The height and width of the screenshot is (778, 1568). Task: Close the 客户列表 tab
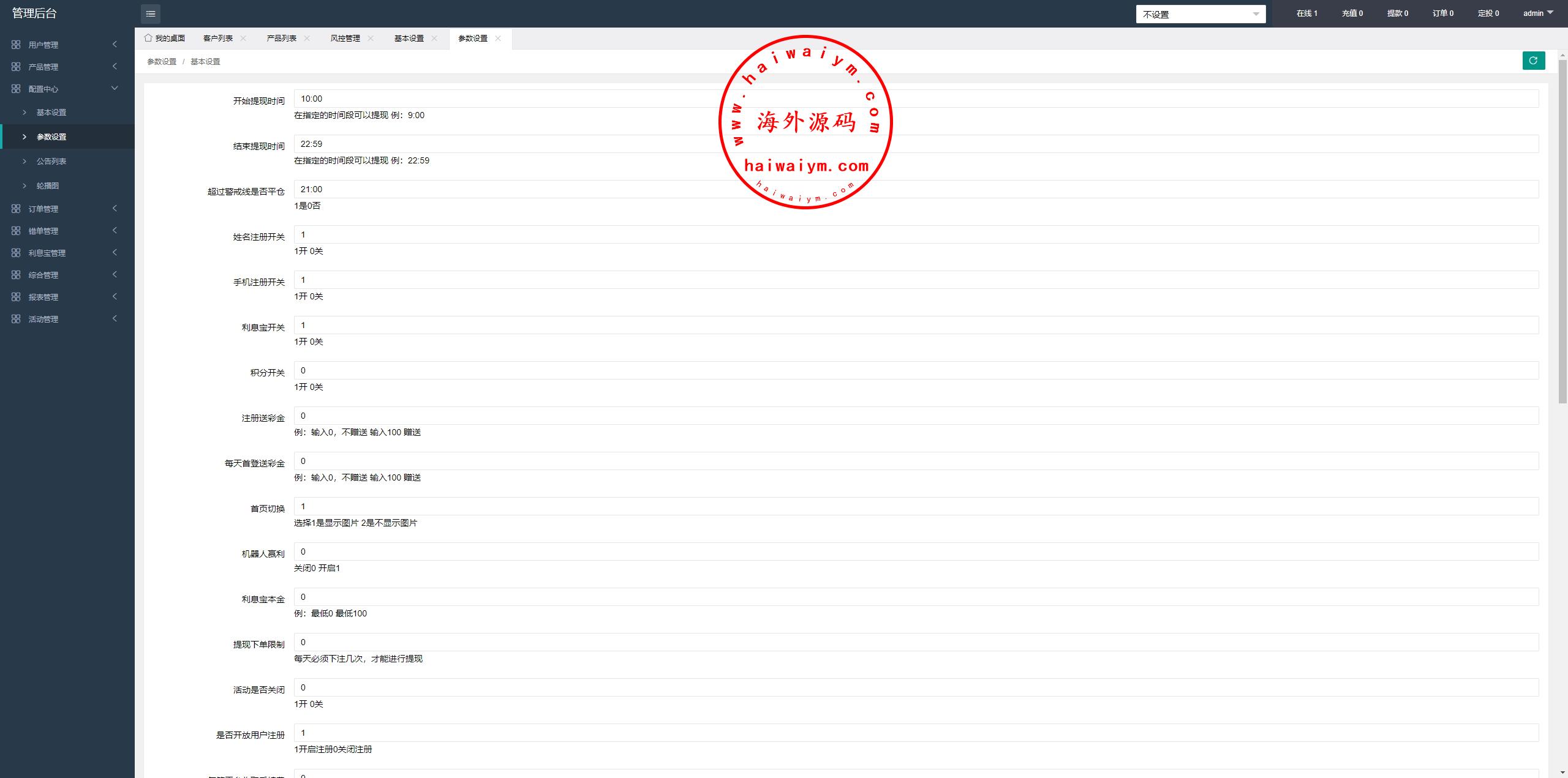tap(243, 38)
